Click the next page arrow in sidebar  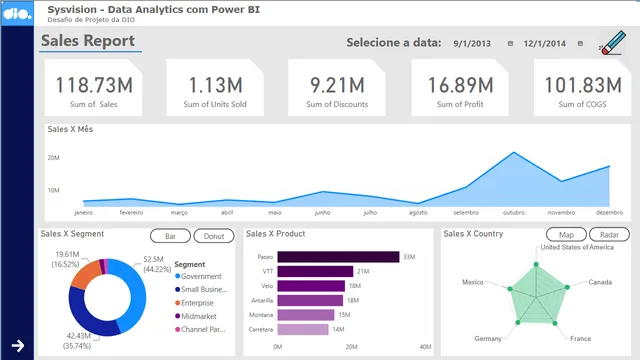click(18, 346)
